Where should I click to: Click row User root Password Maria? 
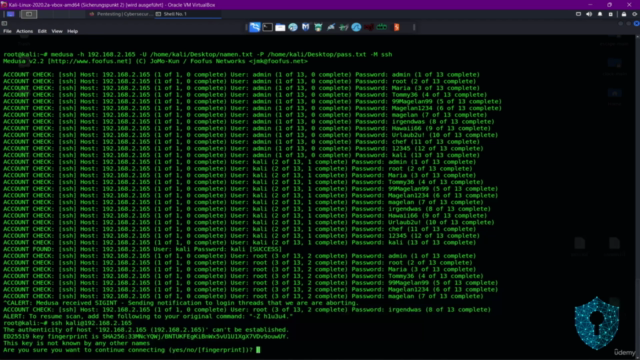tap(240, 269)
